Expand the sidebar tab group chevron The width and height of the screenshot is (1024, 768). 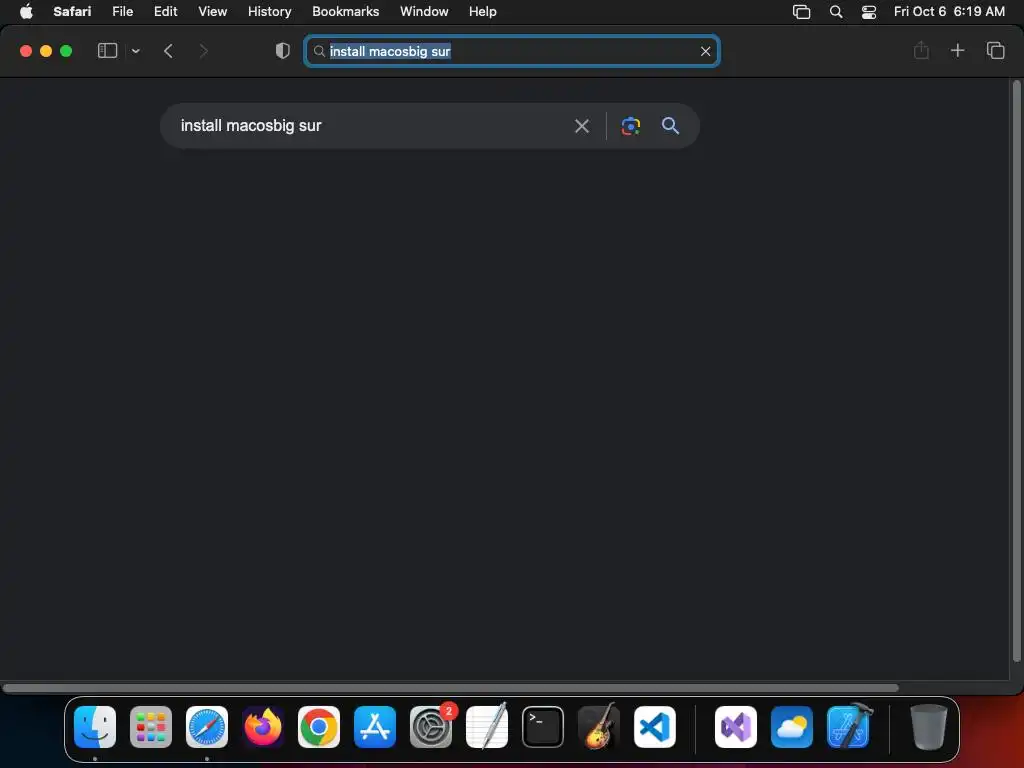[x=136, y=51]
